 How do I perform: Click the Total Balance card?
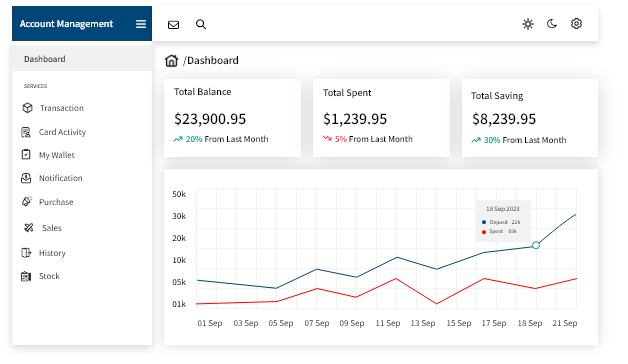pyautogui.click(x=232, y=118)
